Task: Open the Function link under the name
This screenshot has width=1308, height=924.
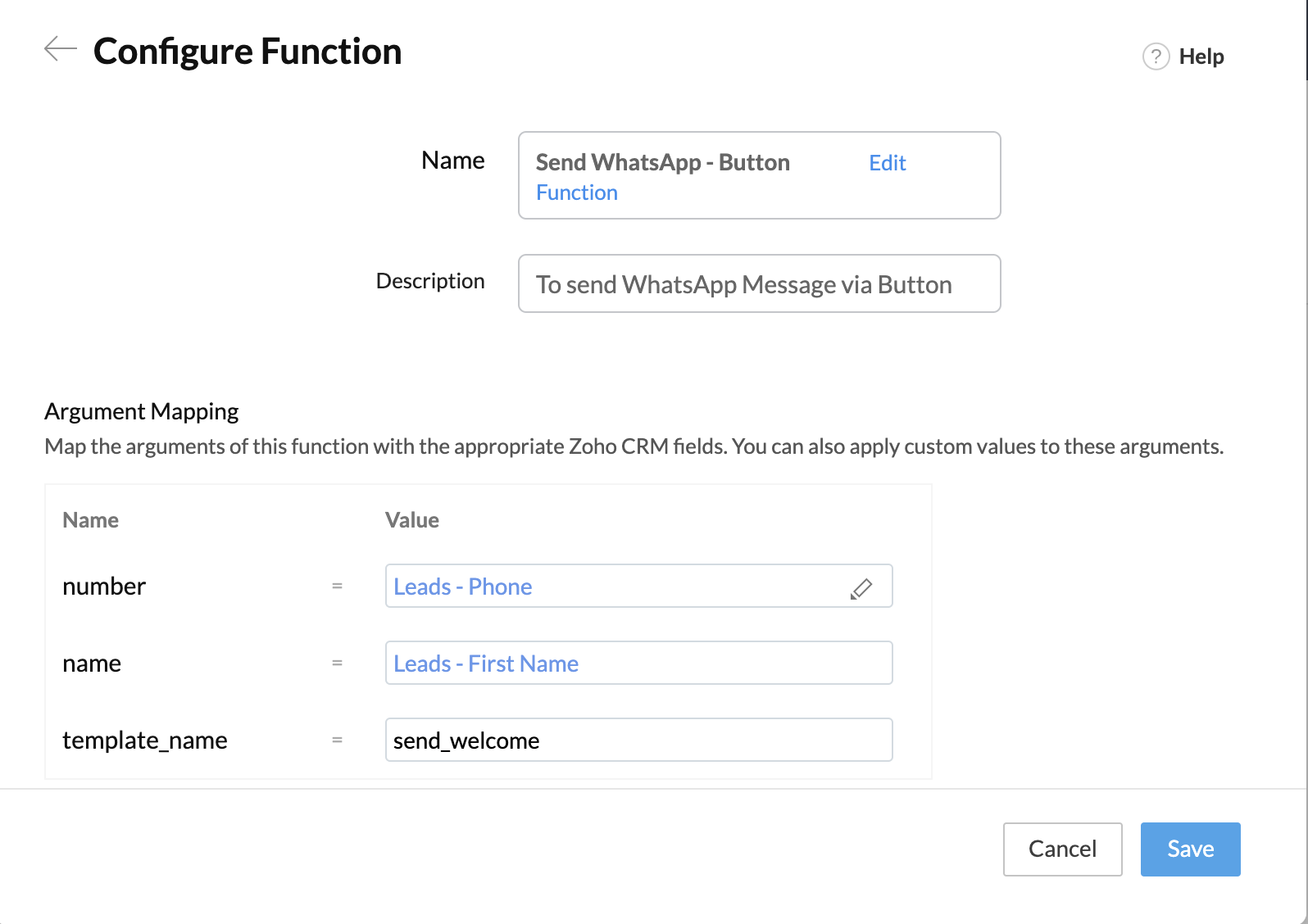Action: [x=577, y=192]
